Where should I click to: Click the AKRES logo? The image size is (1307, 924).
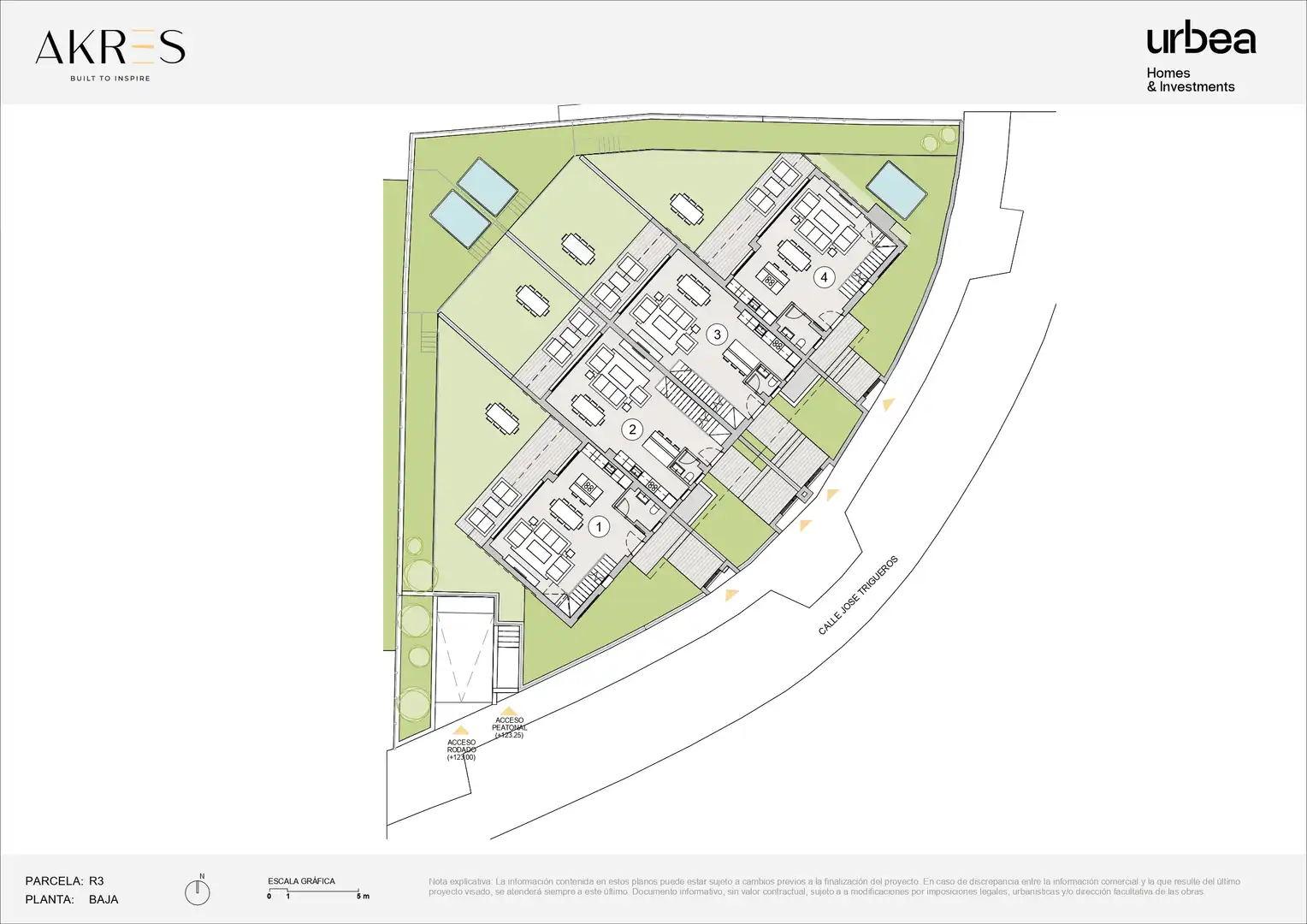coord(110,55)
